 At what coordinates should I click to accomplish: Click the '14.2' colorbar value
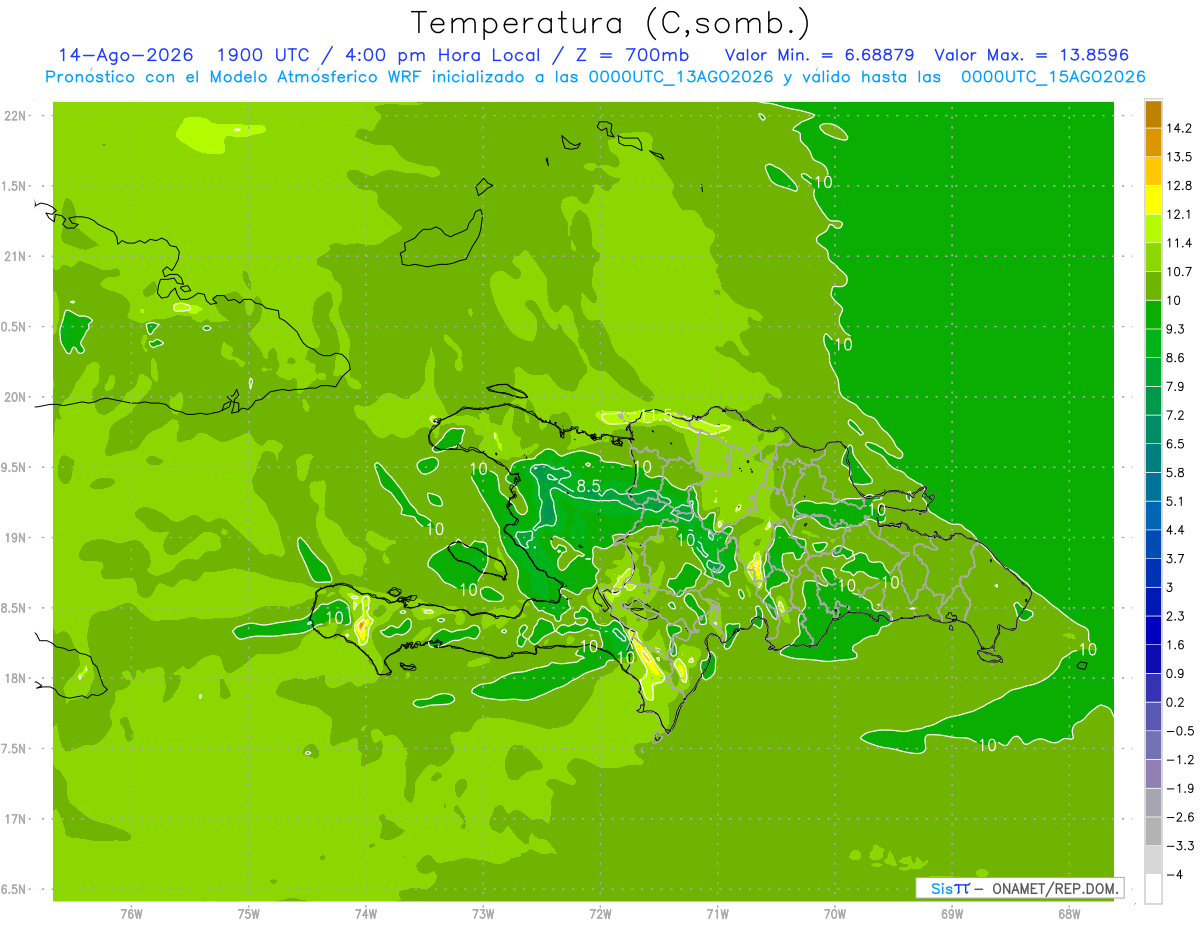(x=1179, y=128)
